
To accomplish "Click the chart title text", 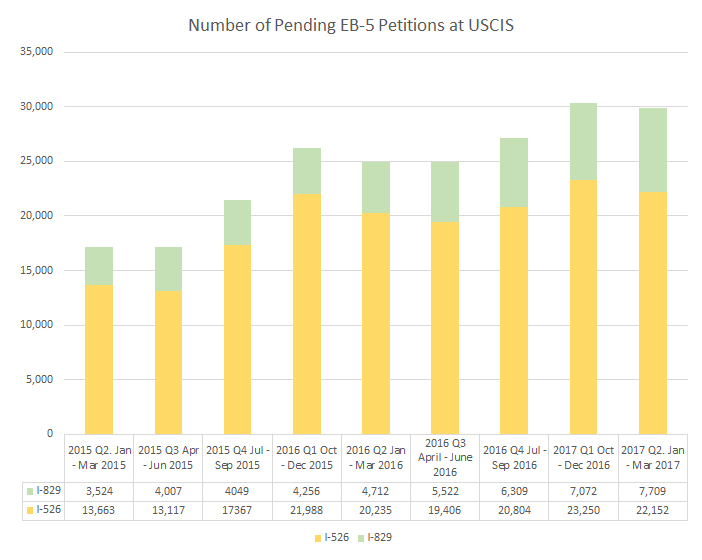I will 351,23.
